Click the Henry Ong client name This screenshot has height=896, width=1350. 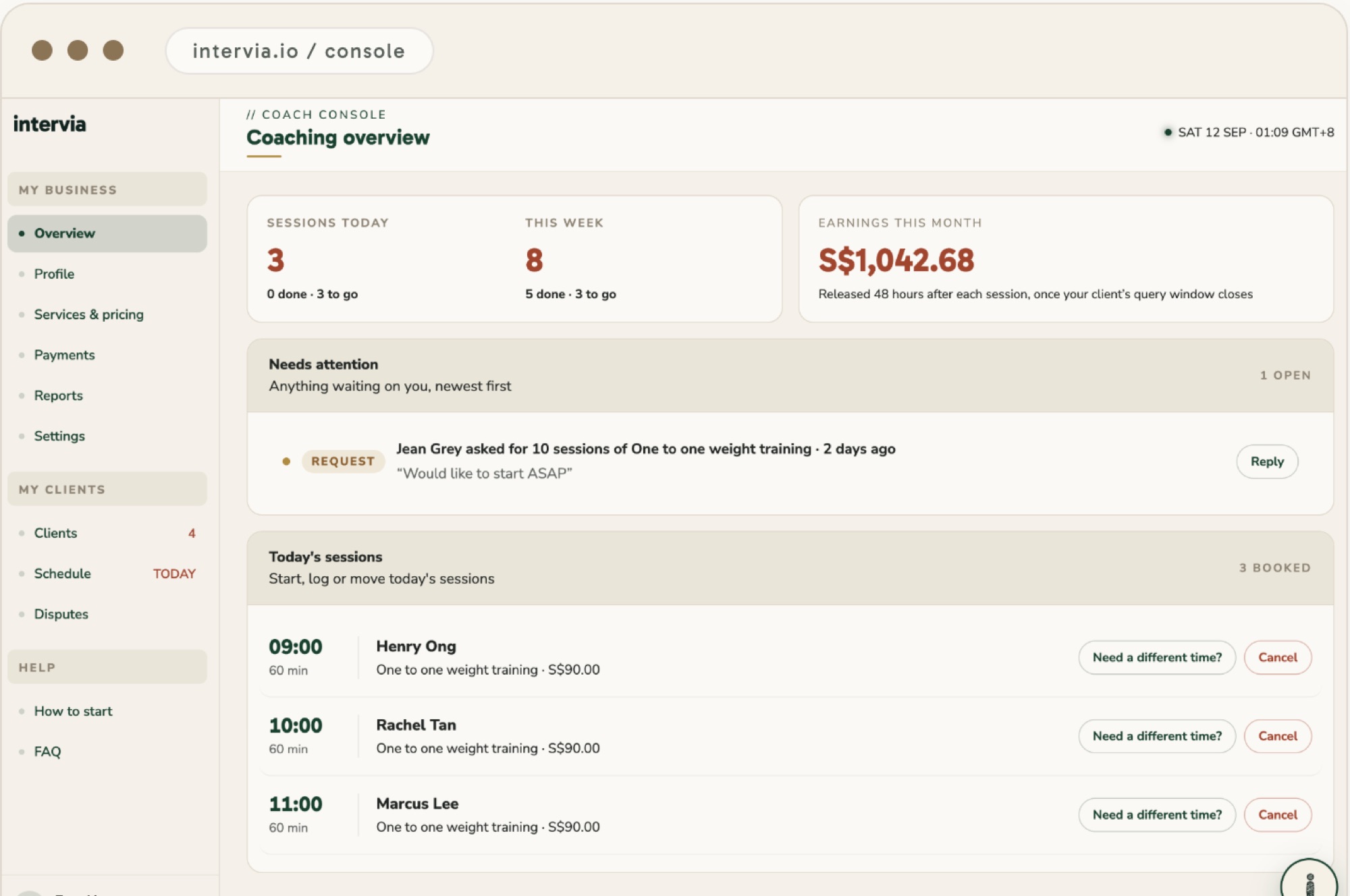tap(416, 646)
